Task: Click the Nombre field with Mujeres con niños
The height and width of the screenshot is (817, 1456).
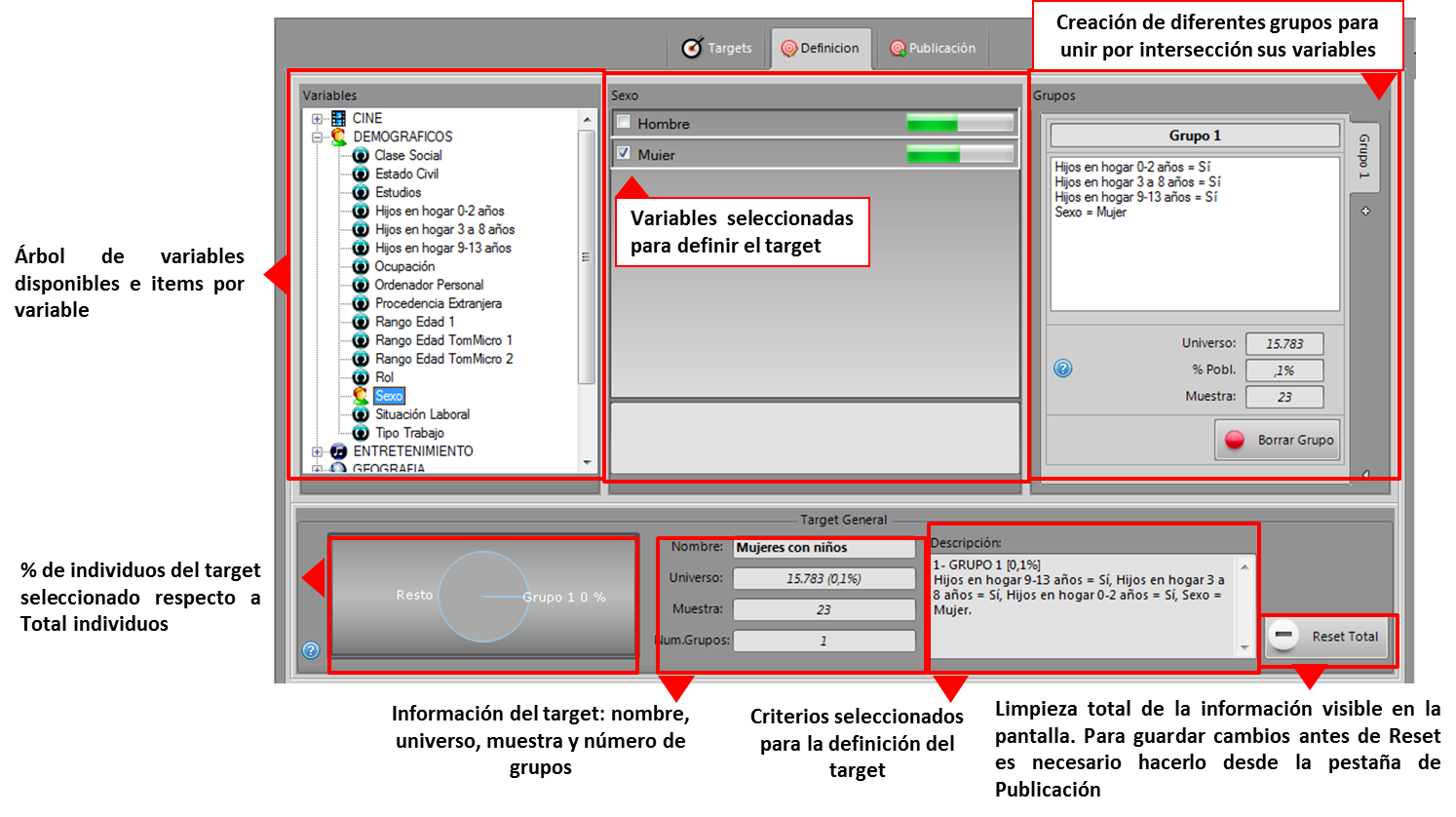Action: tap(823, 548)
